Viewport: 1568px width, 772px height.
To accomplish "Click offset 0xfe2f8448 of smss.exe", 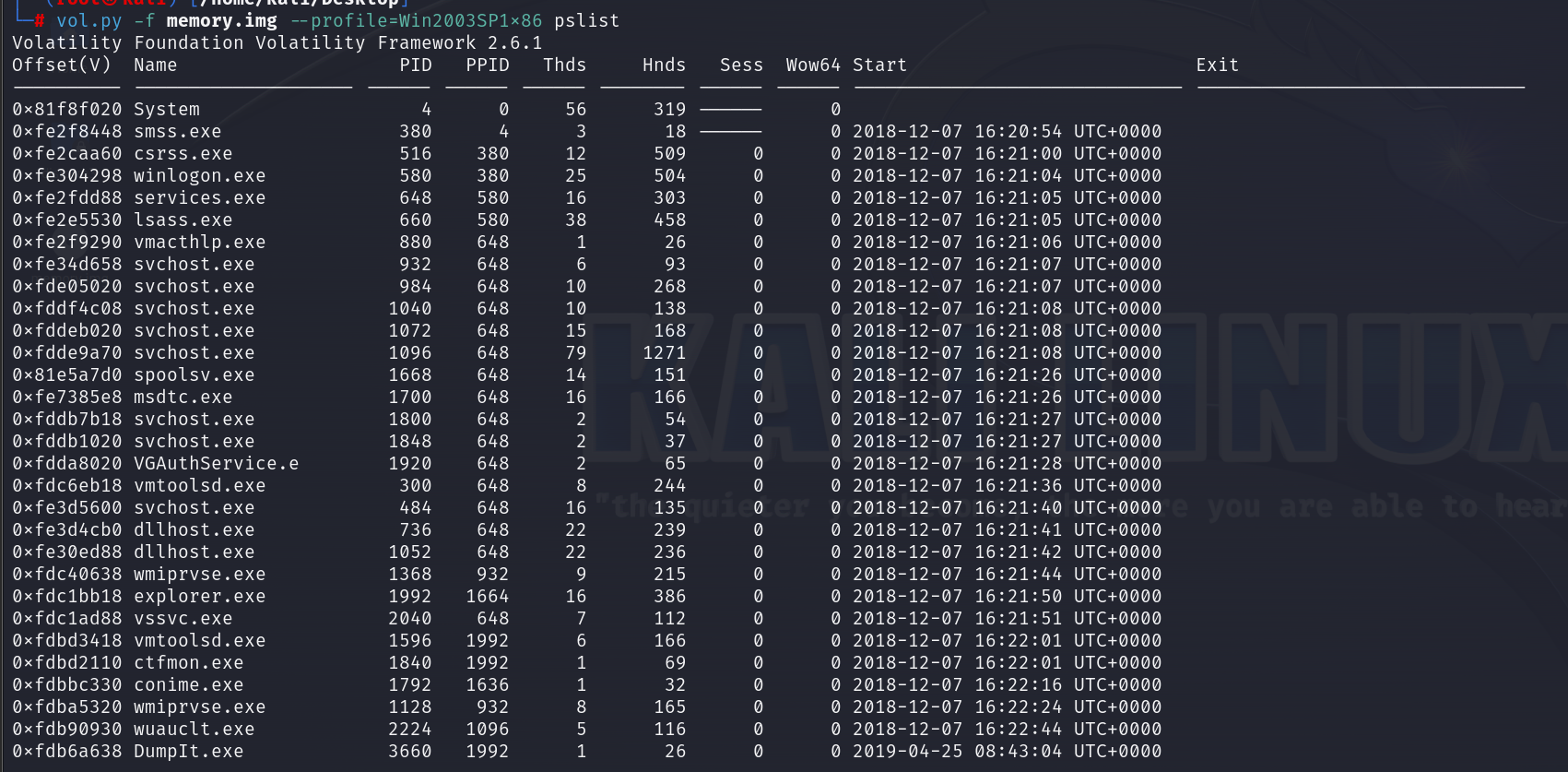I will point(67,131).
